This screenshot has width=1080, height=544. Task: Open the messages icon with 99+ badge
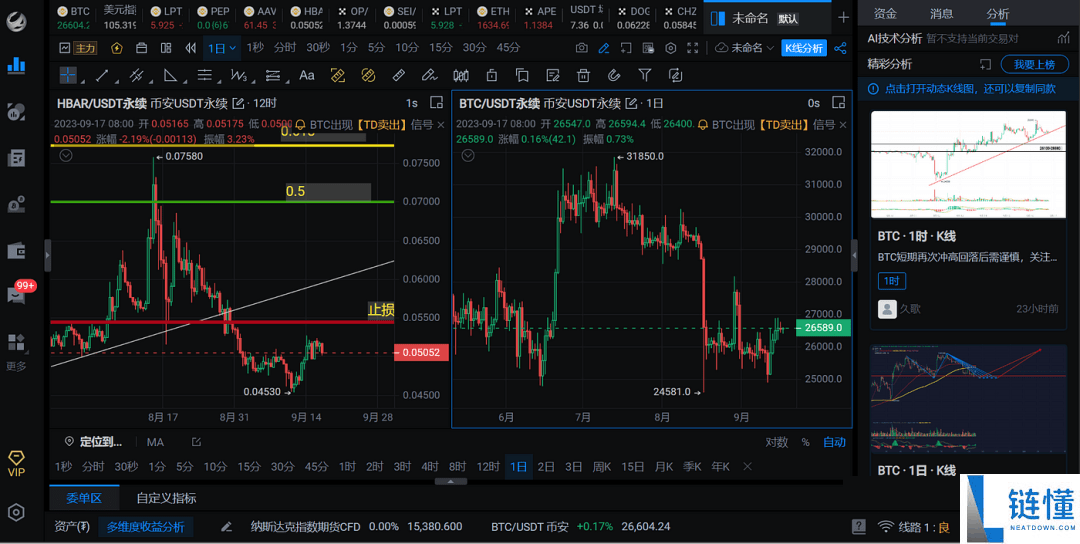(17, 293)
